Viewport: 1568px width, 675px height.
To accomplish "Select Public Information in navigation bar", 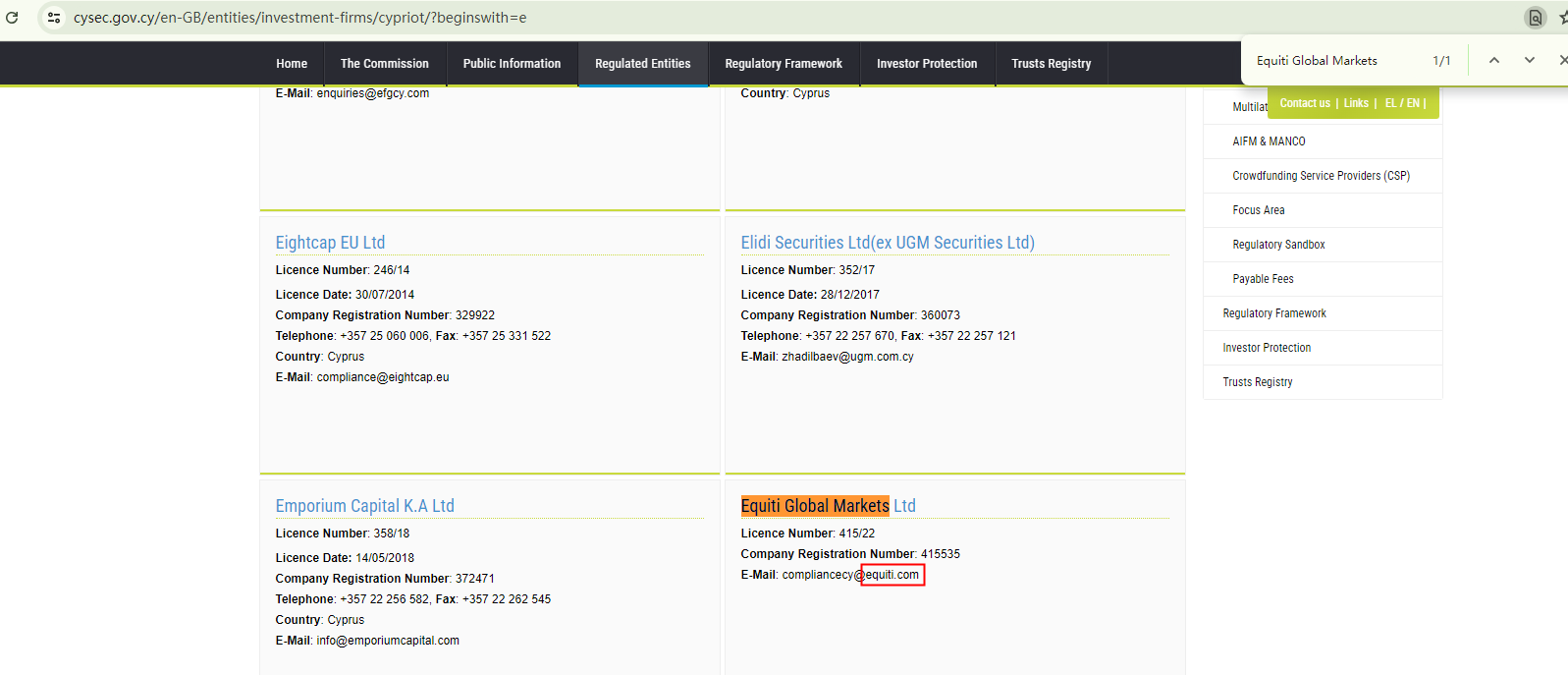I will coord(512,64).
